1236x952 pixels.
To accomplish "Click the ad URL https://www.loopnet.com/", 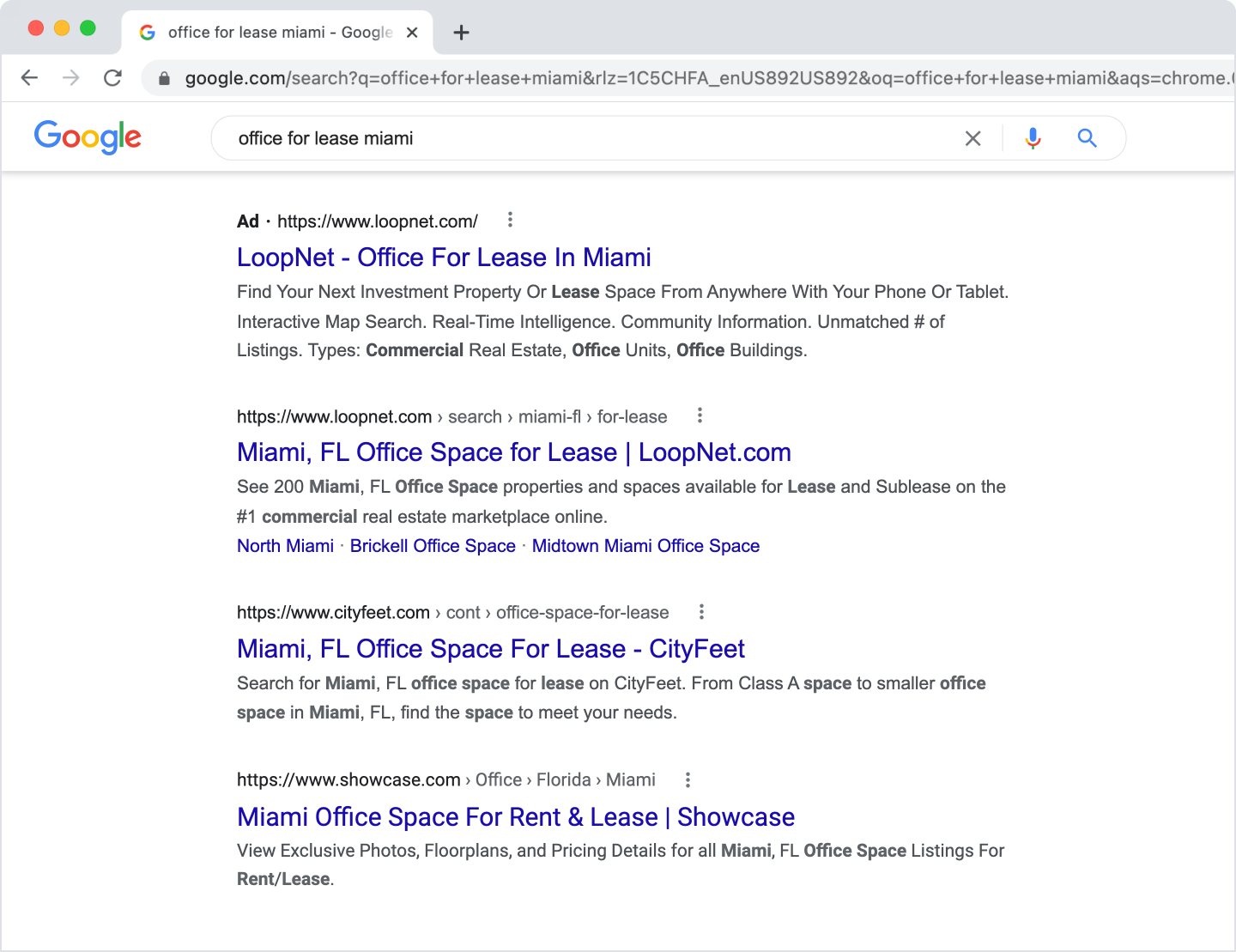I will coord(378,221).
